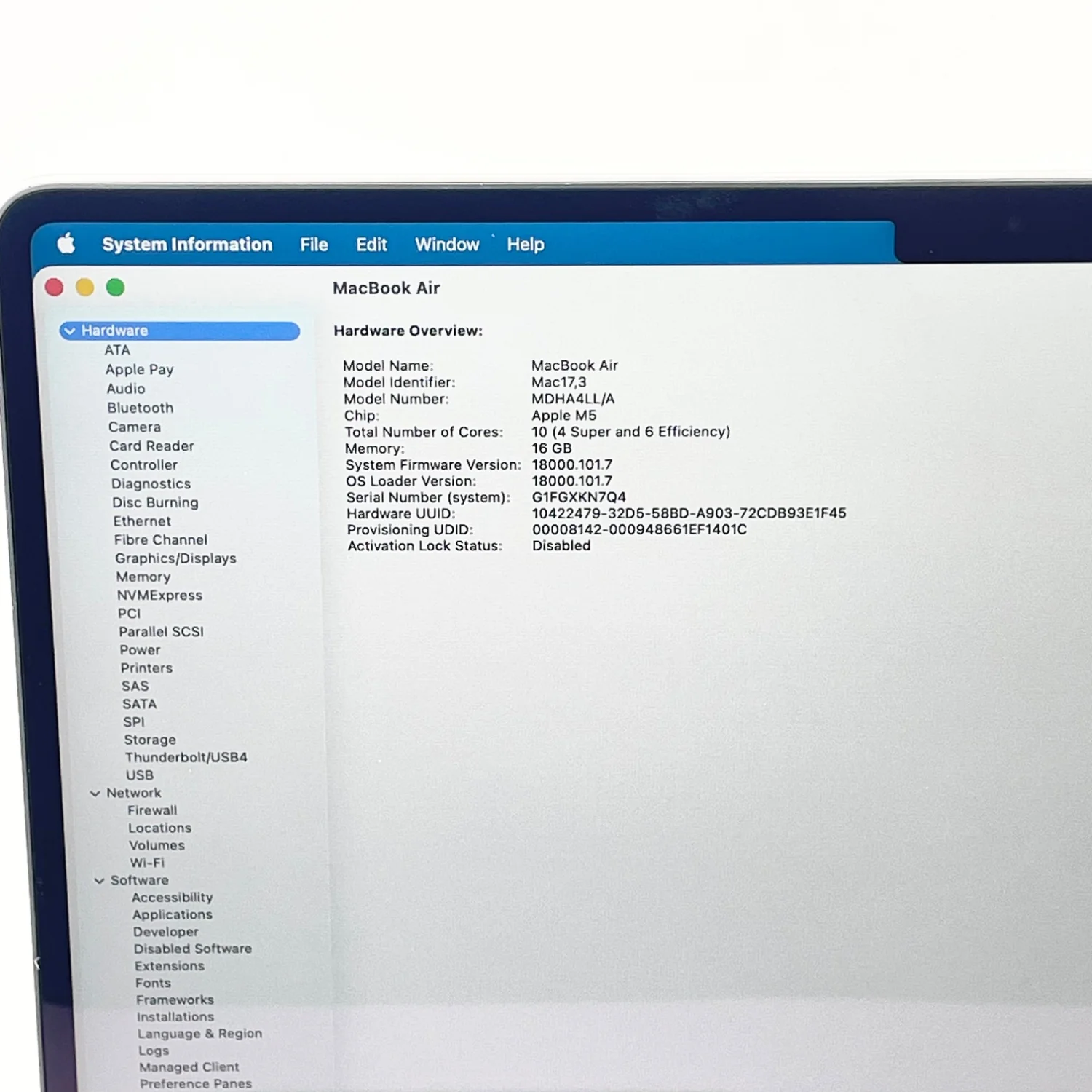Select Locations under Network
This screenshot has width=1092, height=1092.
pyautogui.click(x=160, y=828)
